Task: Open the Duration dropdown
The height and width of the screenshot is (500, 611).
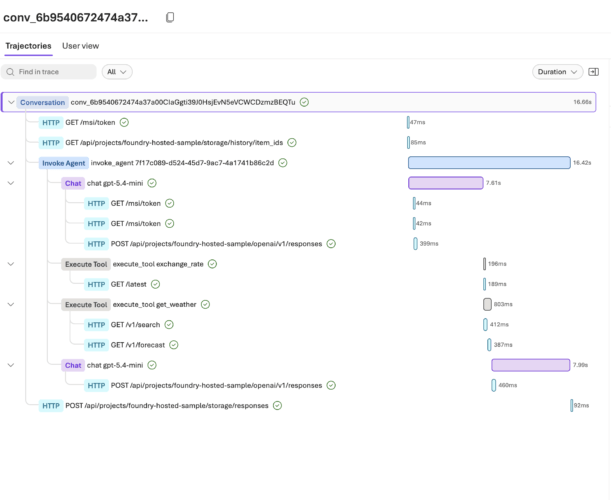Action: click(557, 72)
